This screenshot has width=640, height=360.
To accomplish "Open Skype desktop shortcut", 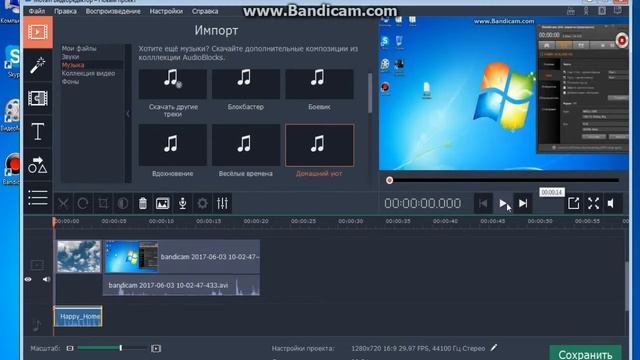I will pyautogui.click(x=13, y=61).
